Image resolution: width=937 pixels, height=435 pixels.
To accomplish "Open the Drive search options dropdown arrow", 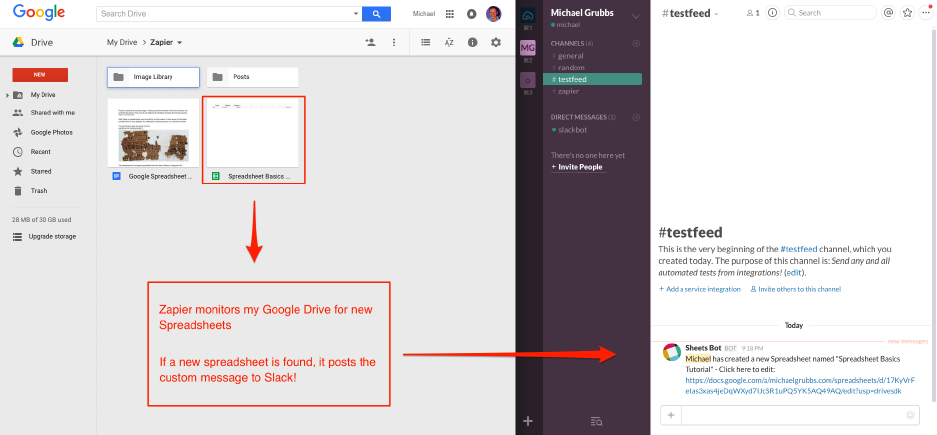I will [357, 13].
